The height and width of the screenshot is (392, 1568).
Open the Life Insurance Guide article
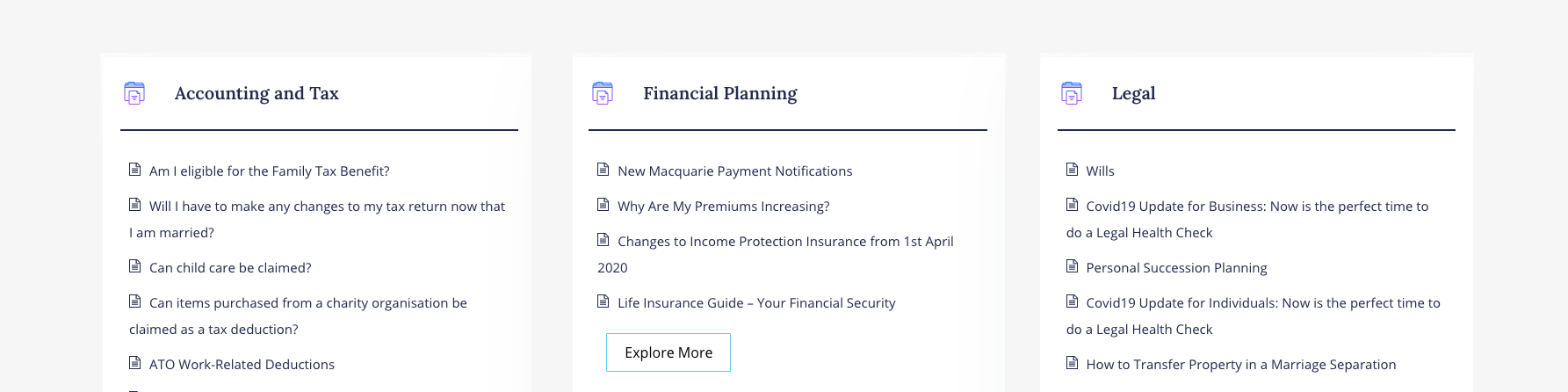(x=756, y=303)
